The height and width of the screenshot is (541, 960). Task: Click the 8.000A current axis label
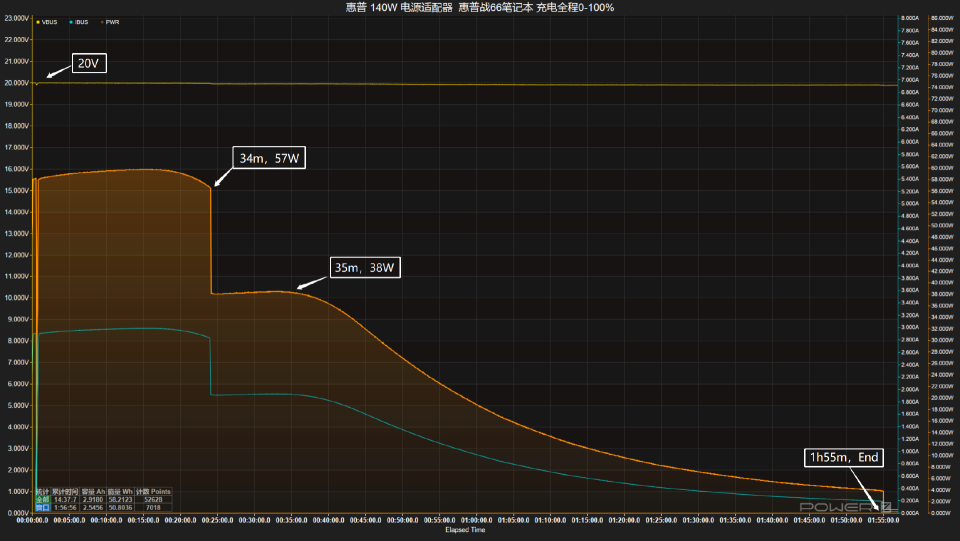(x=910, y=18)
